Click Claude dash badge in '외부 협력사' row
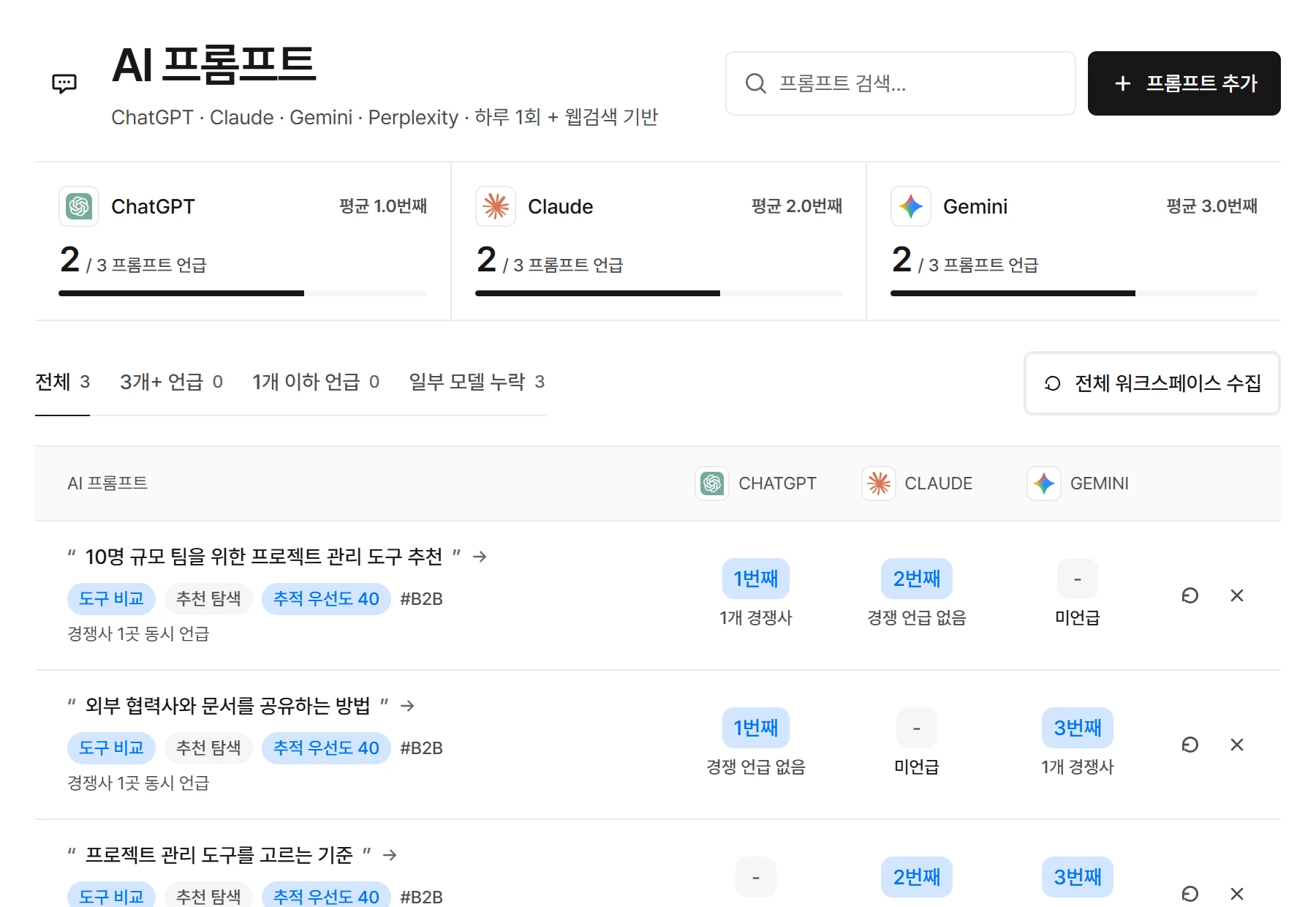1316x907 pixels. coord(917,728)
